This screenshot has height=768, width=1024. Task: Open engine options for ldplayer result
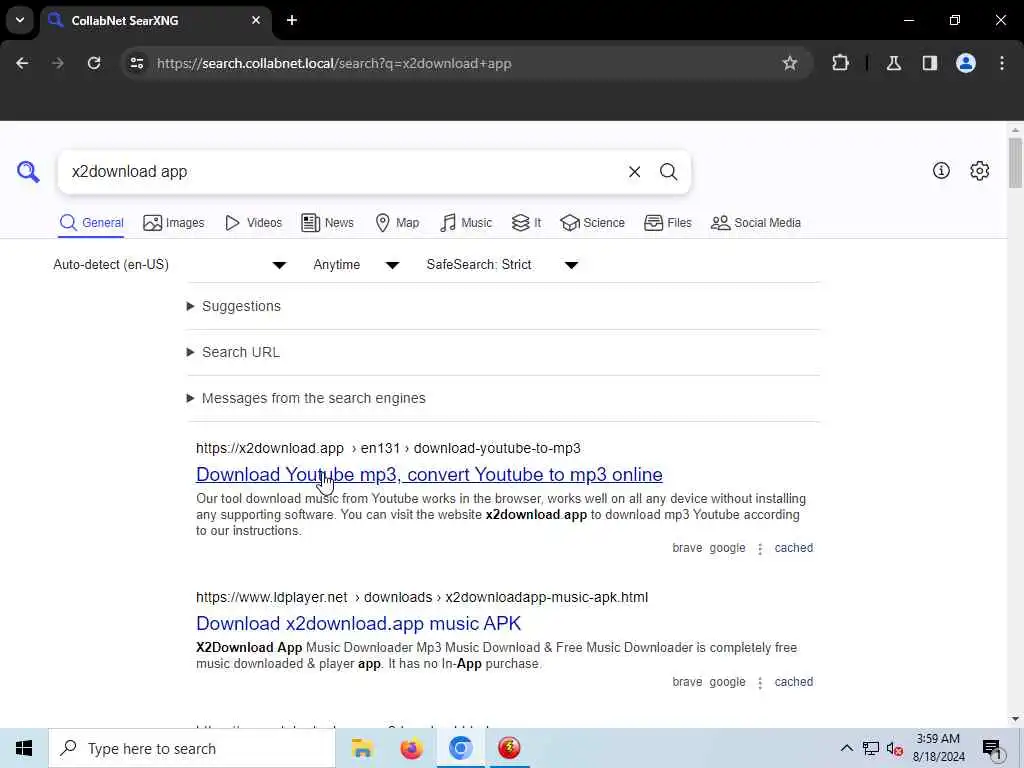click(760, 682)
